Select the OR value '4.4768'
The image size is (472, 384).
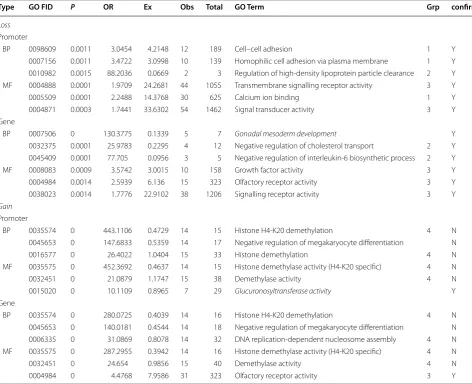121,376
